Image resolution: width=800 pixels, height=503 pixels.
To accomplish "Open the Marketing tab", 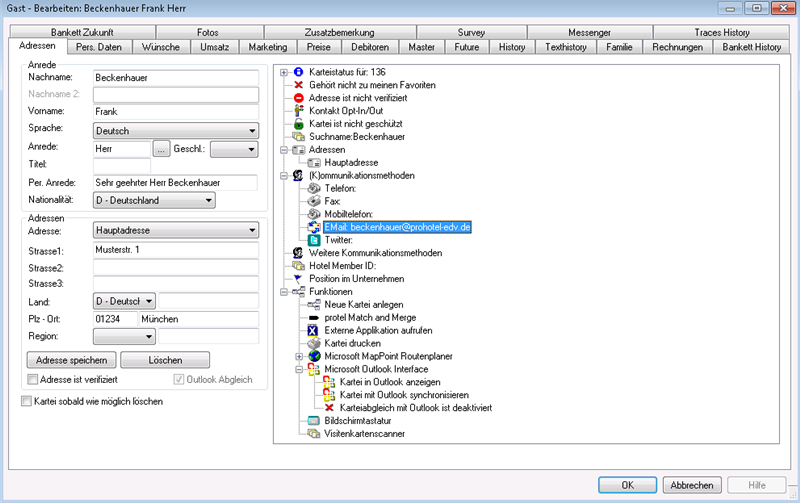I will pyautogui.click(x=268, y=47).
